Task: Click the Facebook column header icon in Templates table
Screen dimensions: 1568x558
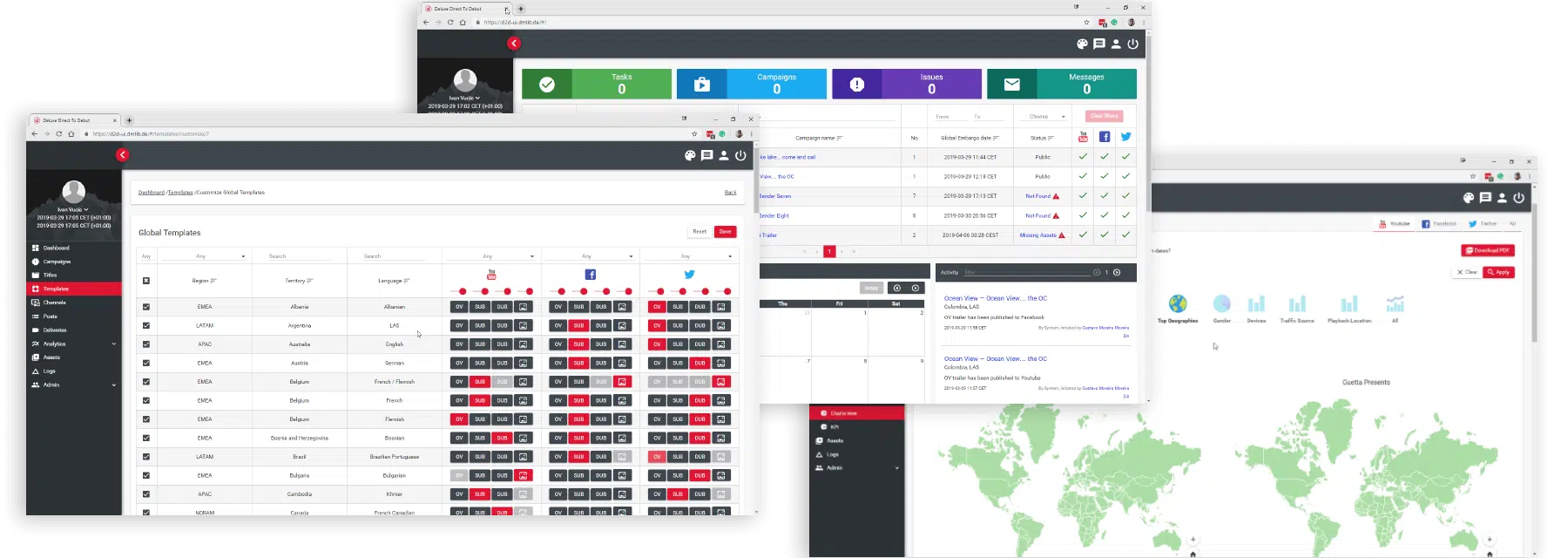Action: pos(591,275)
